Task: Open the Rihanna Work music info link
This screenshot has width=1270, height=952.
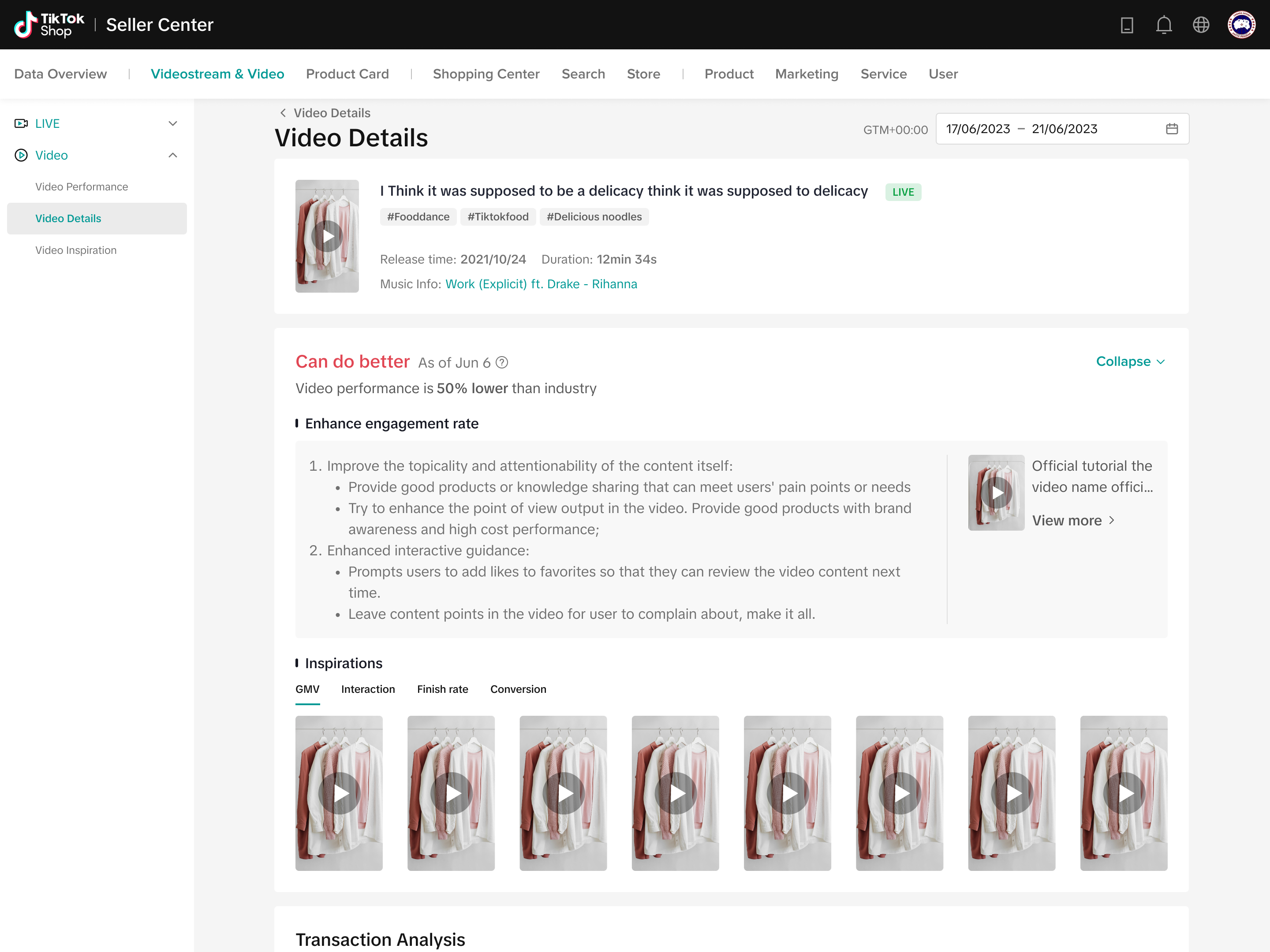Action: (541, 284)
